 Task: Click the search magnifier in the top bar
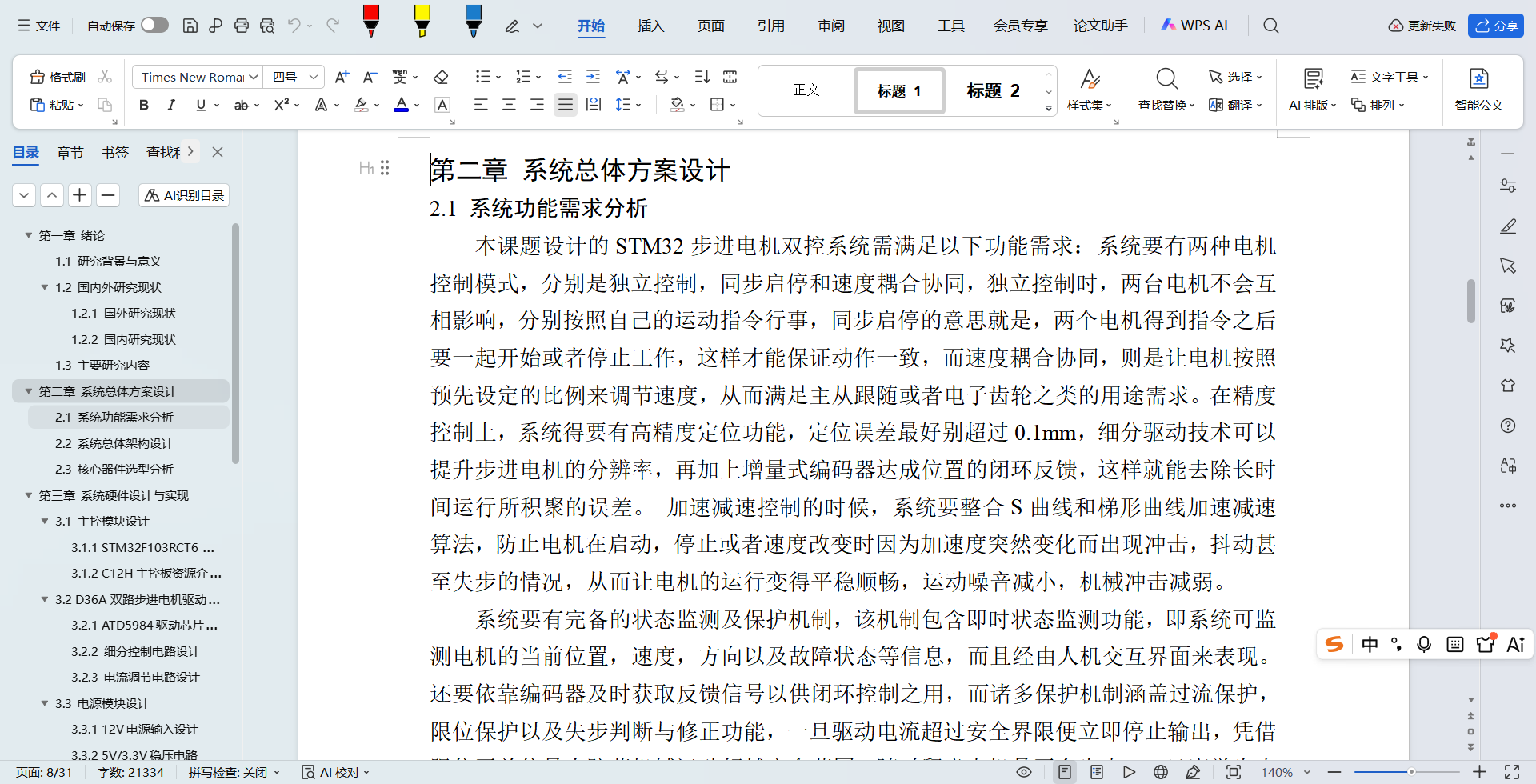coord(1270,26)
